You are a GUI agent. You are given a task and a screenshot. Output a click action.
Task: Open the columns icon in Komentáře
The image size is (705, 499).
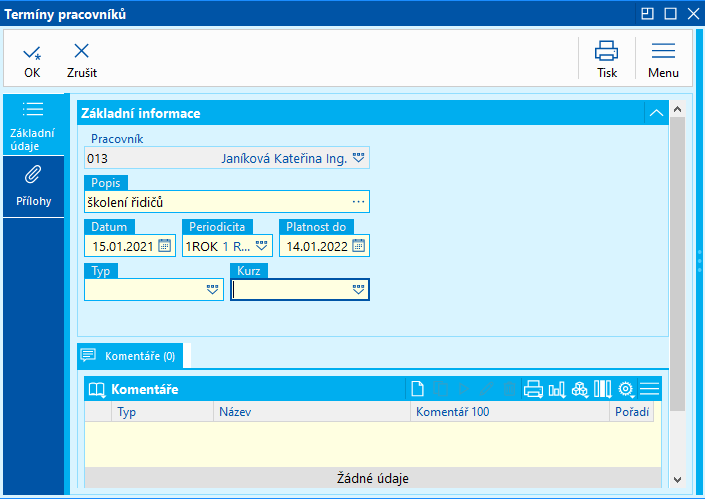tap(602, 389)
